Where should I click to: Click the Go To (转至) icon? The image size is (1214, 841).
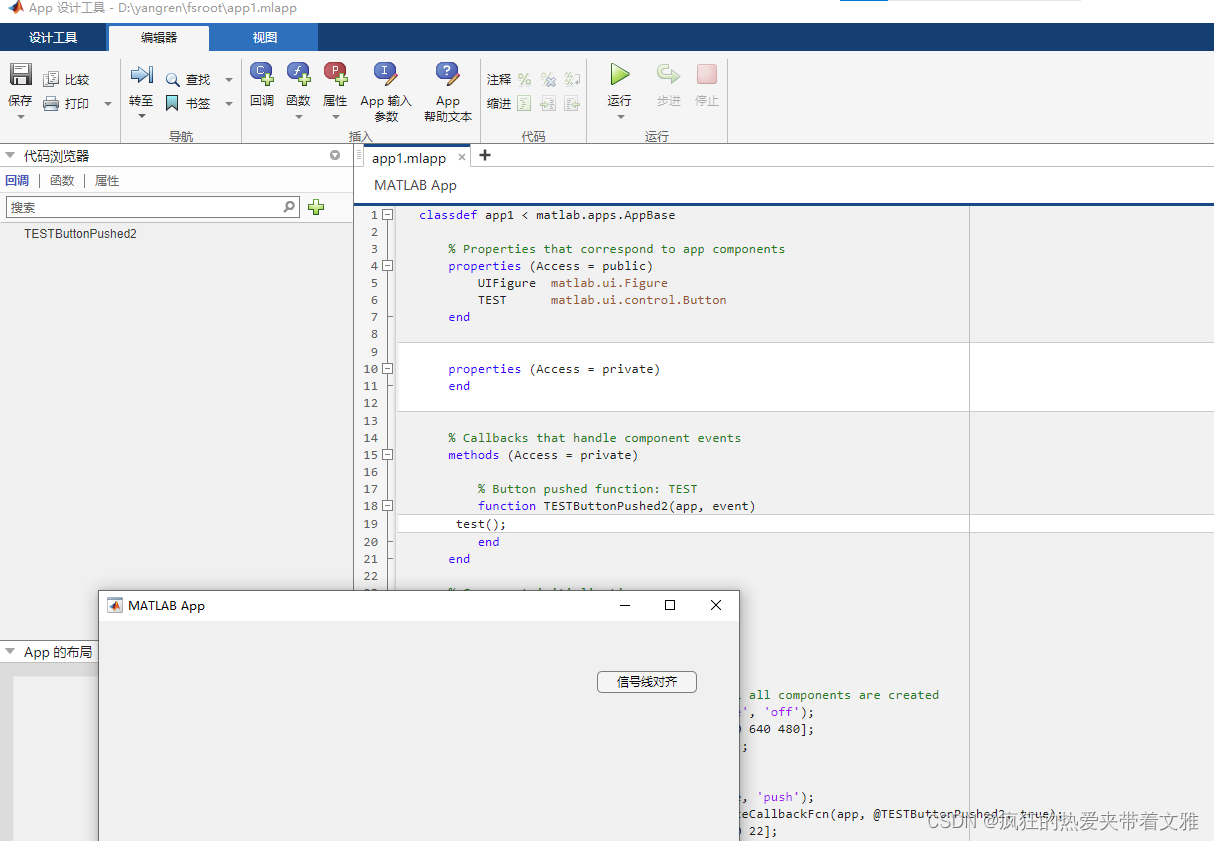tap(141, 76)
